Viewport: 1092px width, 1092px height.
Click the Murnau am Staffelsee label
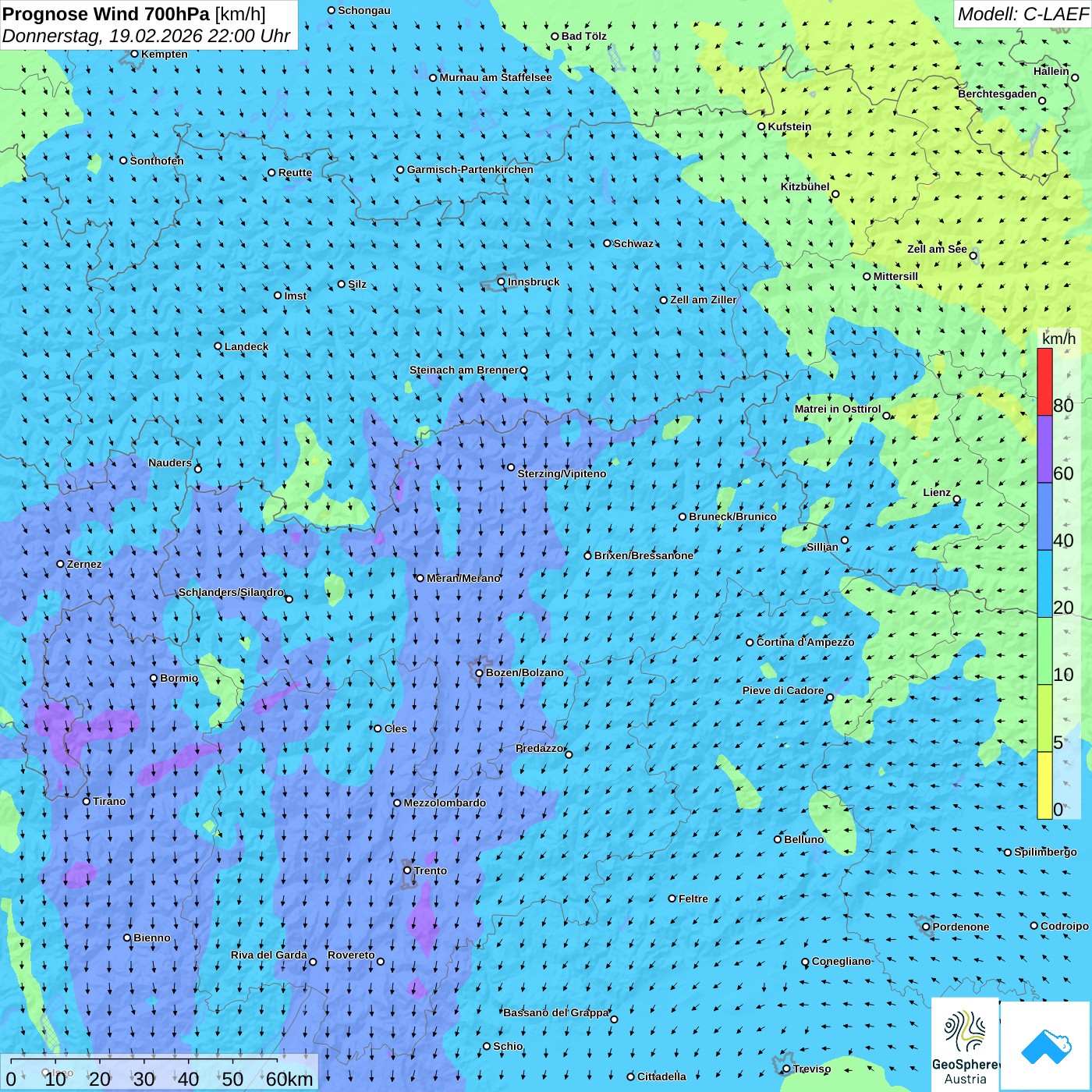tap(495, 77)
